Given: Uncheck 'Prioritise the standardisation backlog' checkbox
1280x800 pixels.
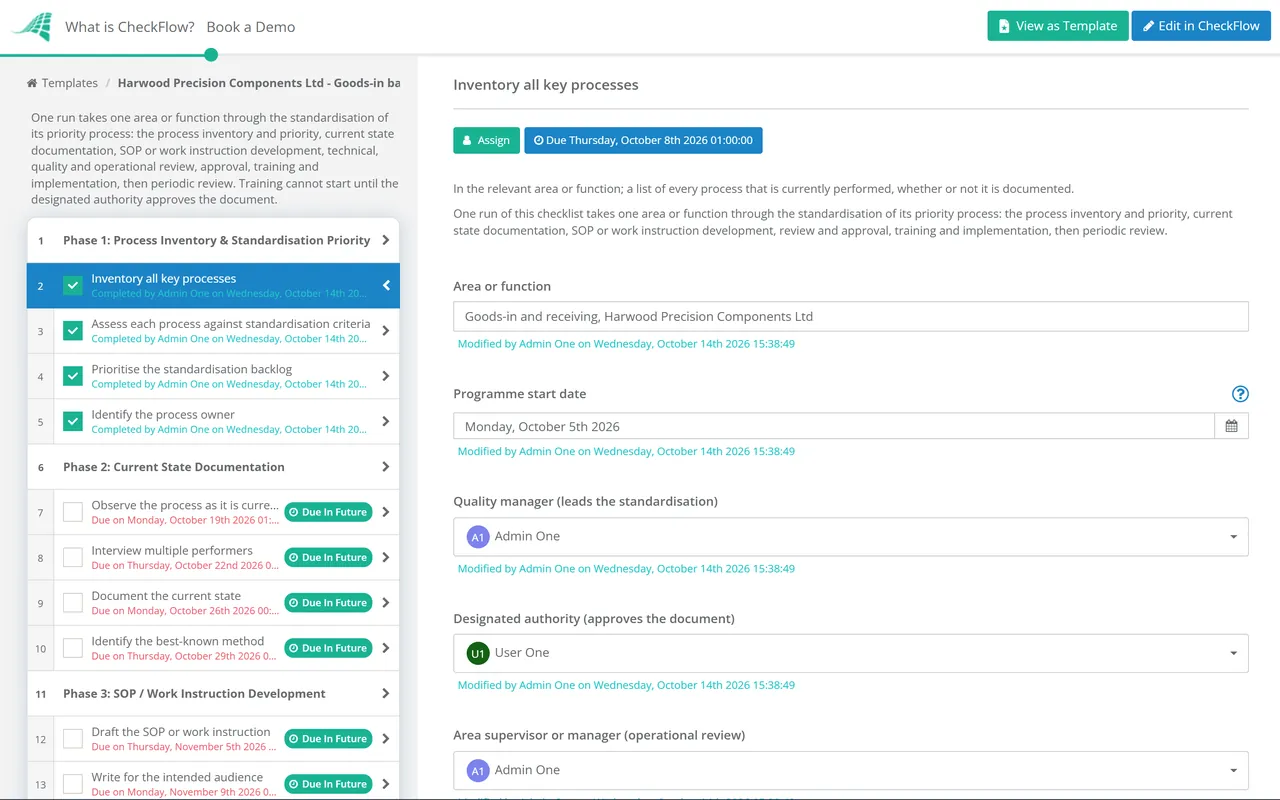Looking at the screenshot, I should click(x=73, y=376).
